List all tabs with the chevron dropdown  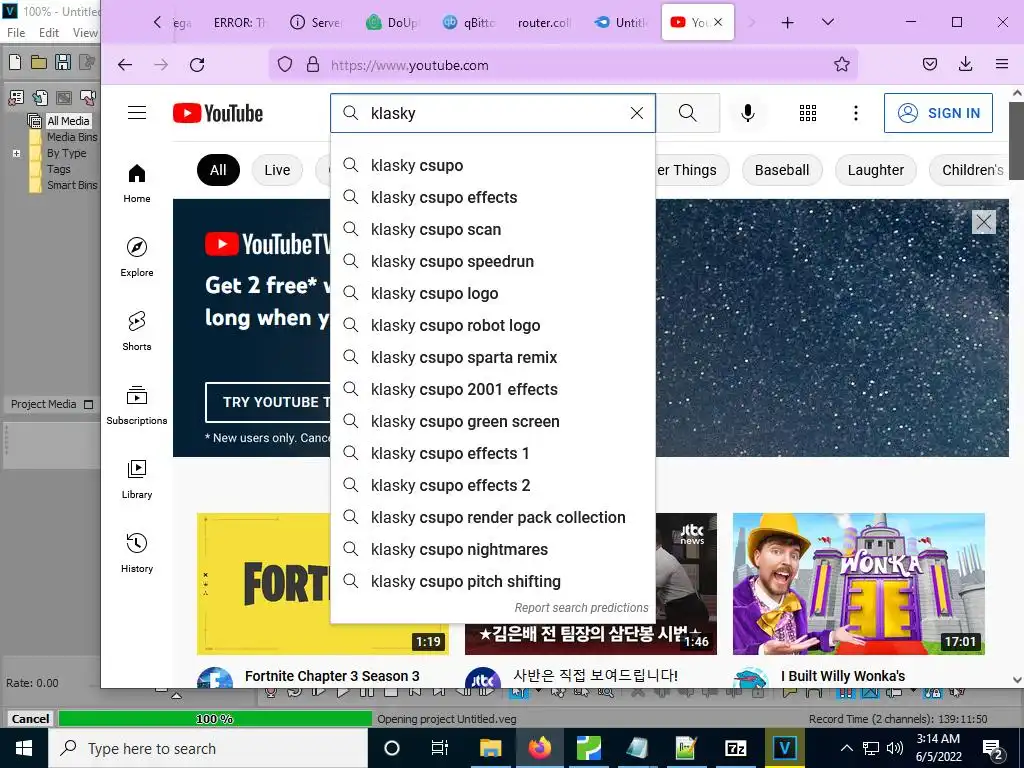(827, 22)
